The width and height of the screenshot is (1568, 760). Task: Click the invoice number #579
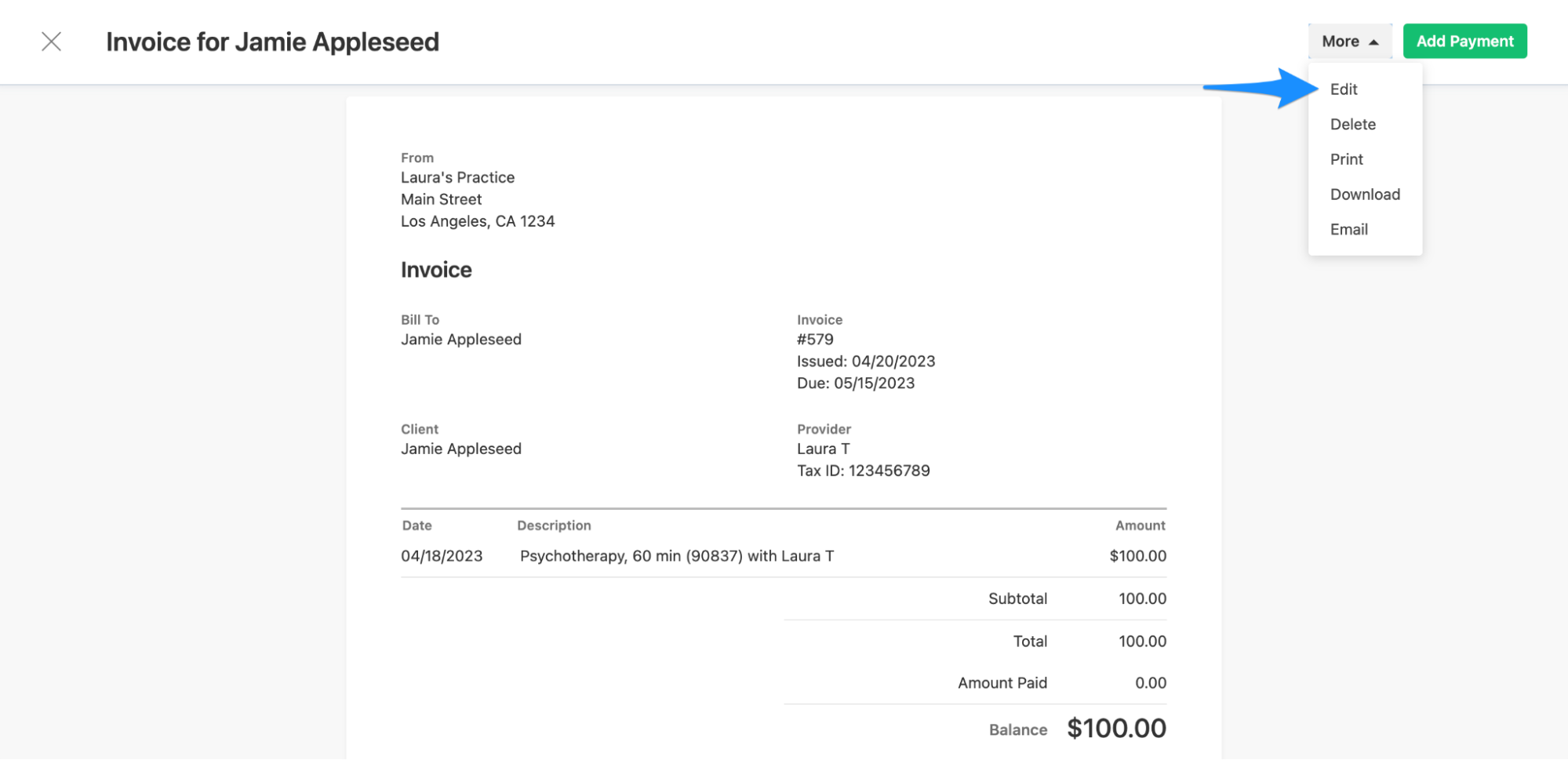[x=815, y=339]
